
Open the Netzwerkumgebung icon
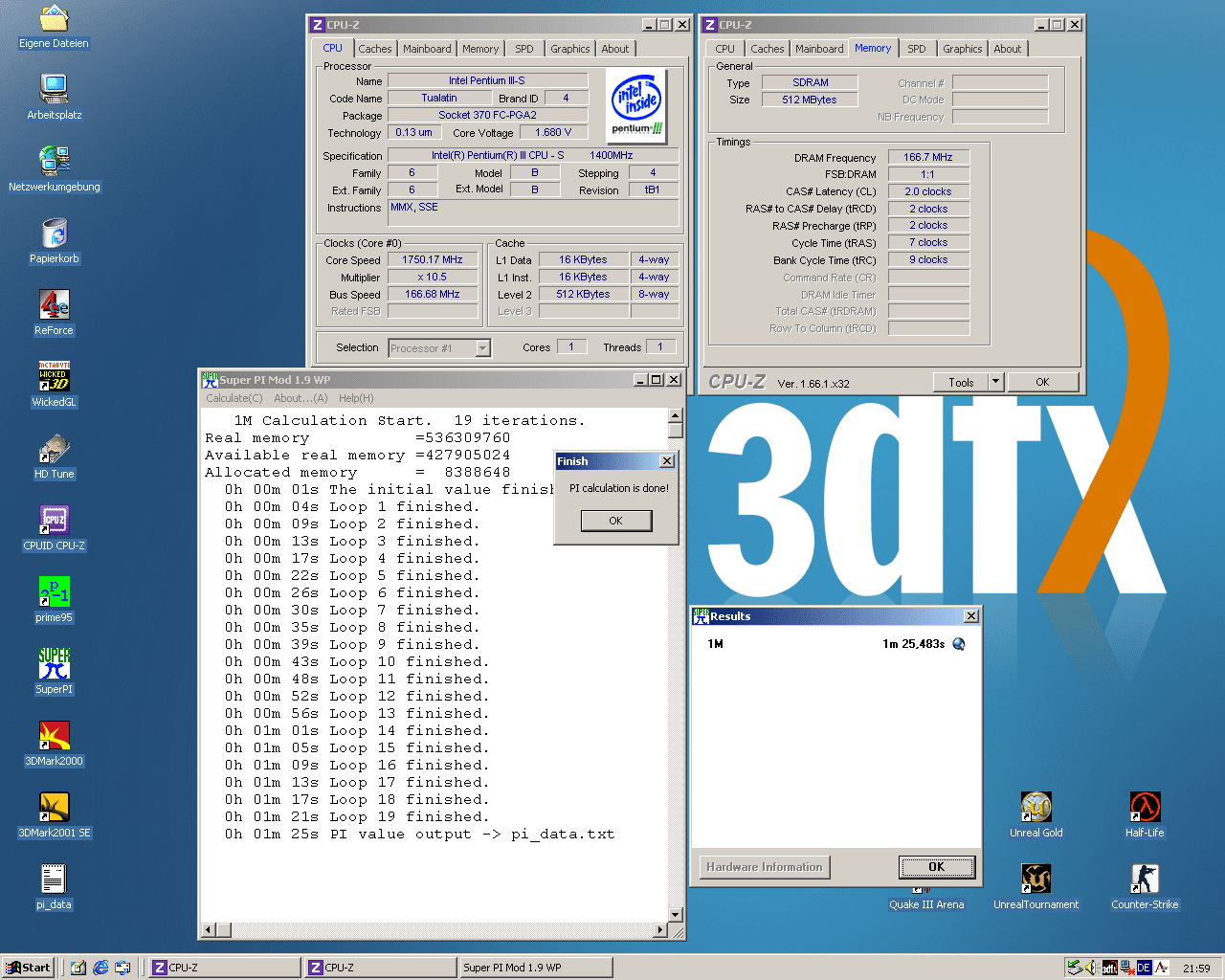tap(55, 168)
